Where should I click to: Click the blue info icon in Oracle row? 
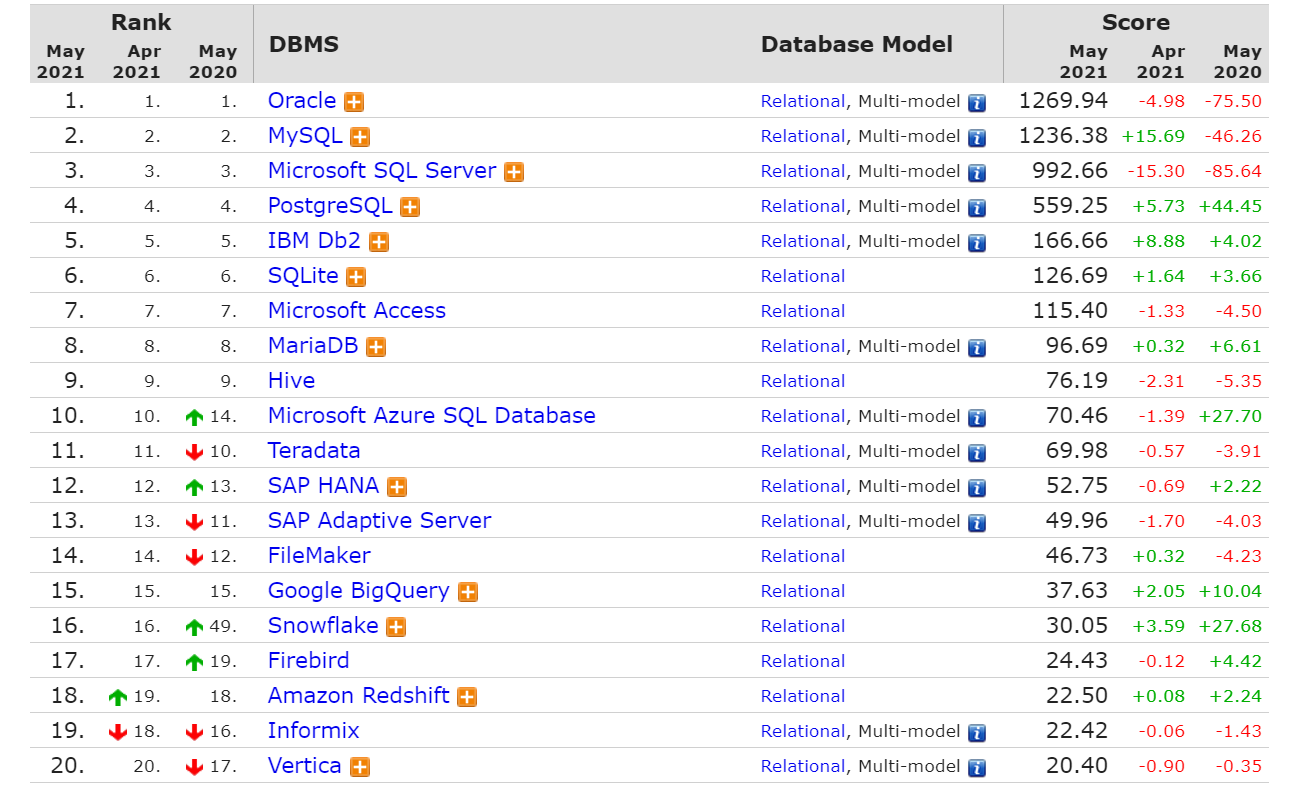pyautogui.click(x=977, y=102)
